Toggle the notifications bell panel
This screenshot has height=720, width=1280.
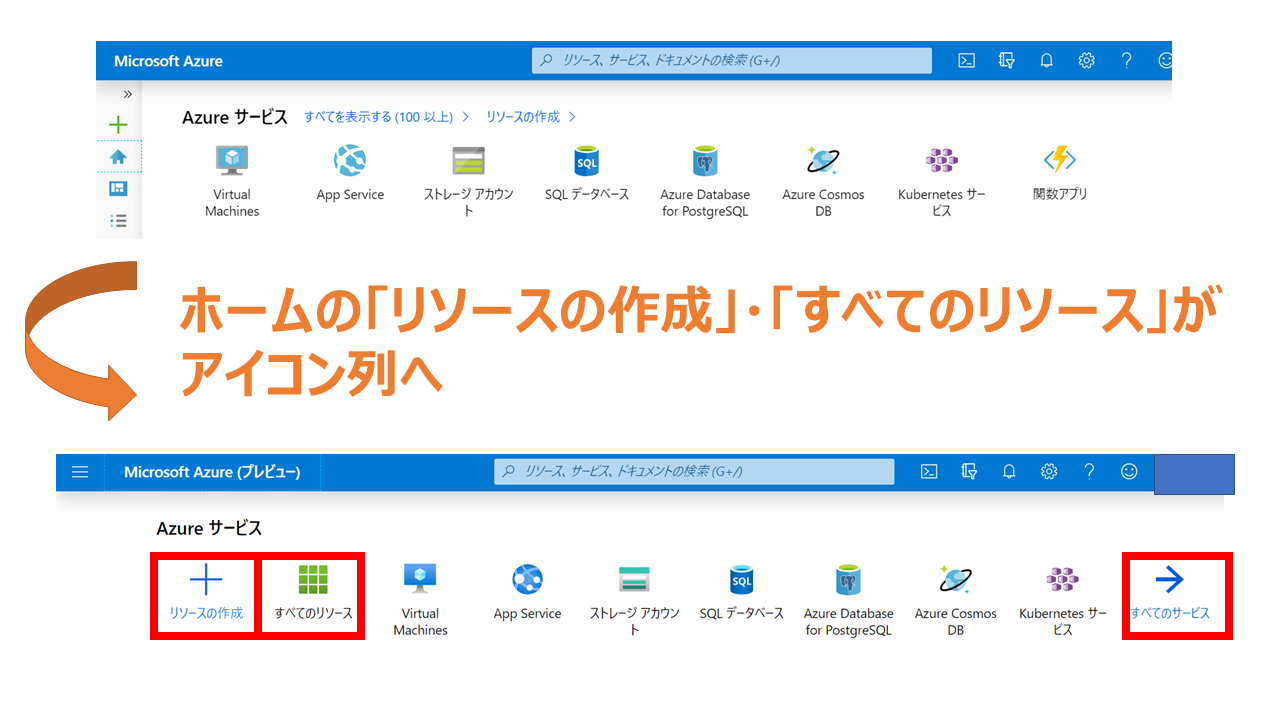click(1046, 60)
